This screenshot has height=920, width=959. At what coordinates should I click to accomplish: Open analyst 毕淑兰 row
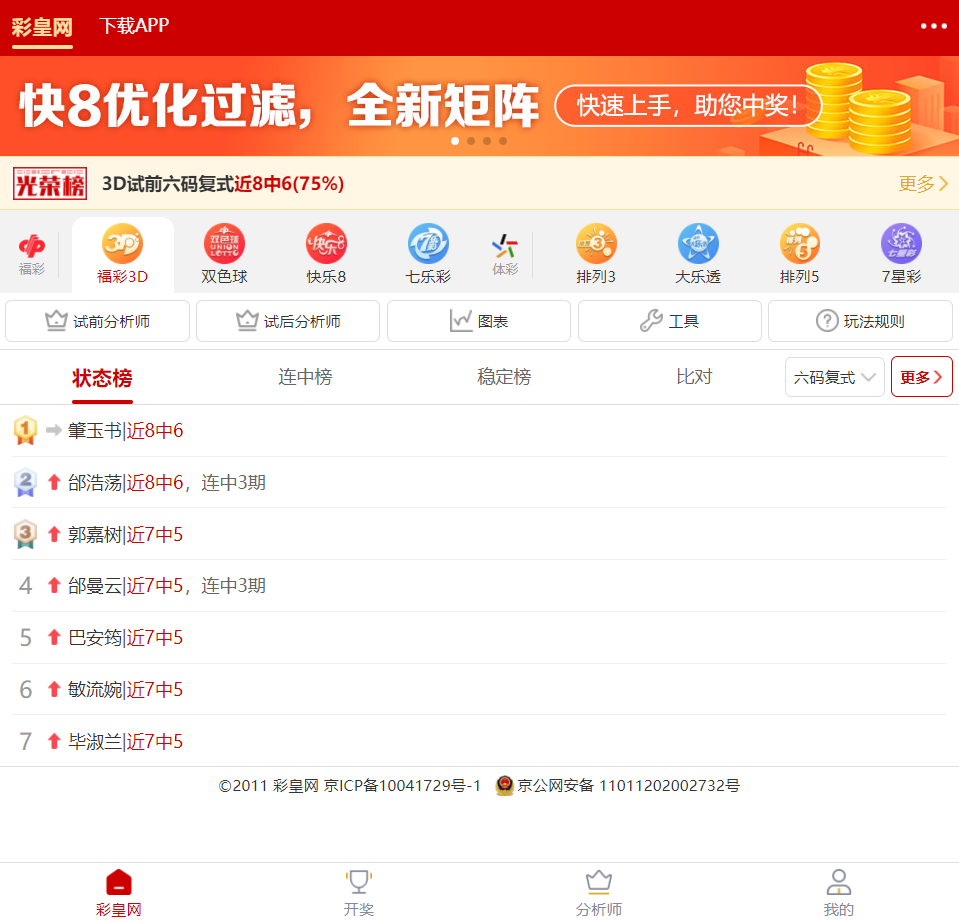tap(479, 741)
